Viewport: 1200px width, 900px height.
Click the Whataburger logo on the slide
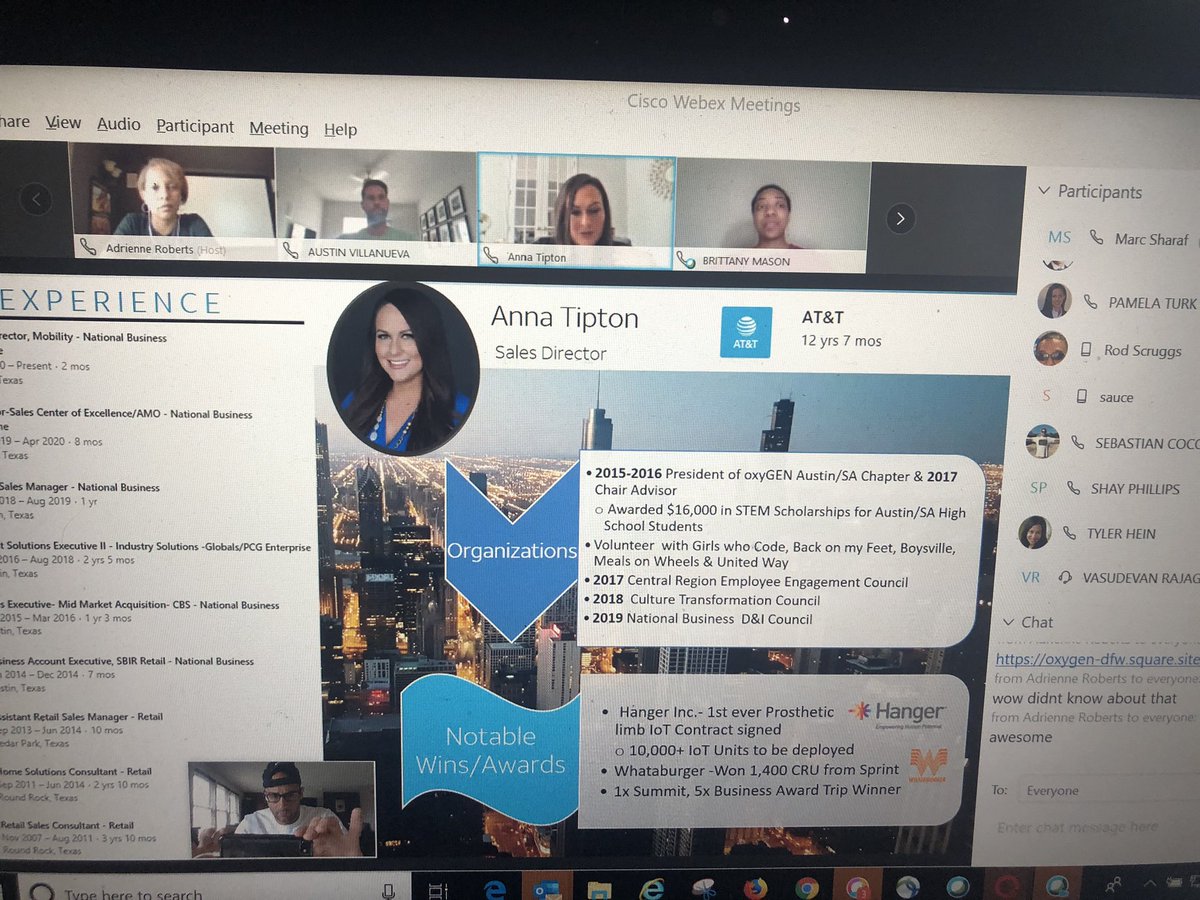928,766
